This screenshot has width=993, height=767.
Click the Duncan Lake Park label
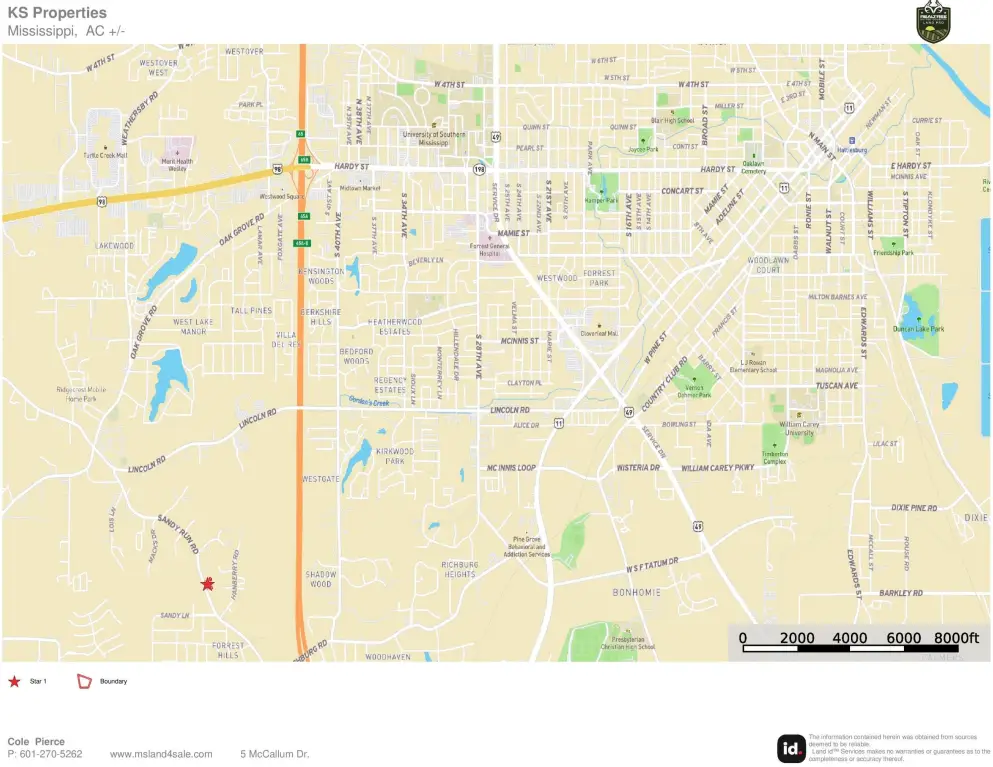coord(918,328)
